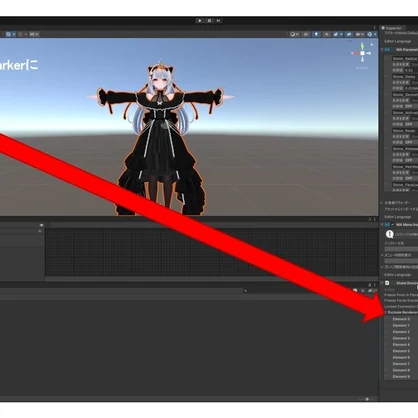This screenshot has width=418, height=418.
Task: Select Element 9 in Exclude Renderers
Action: (401, 376)
